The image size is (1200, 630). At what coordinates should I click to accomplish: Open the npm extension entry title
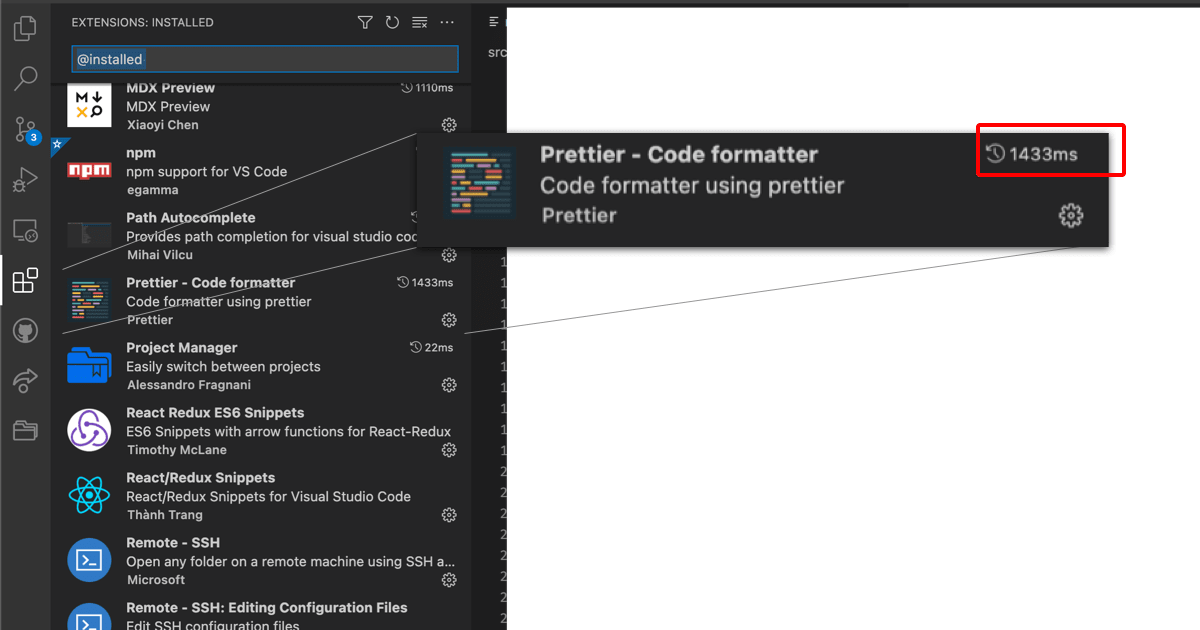coord(141,153)
